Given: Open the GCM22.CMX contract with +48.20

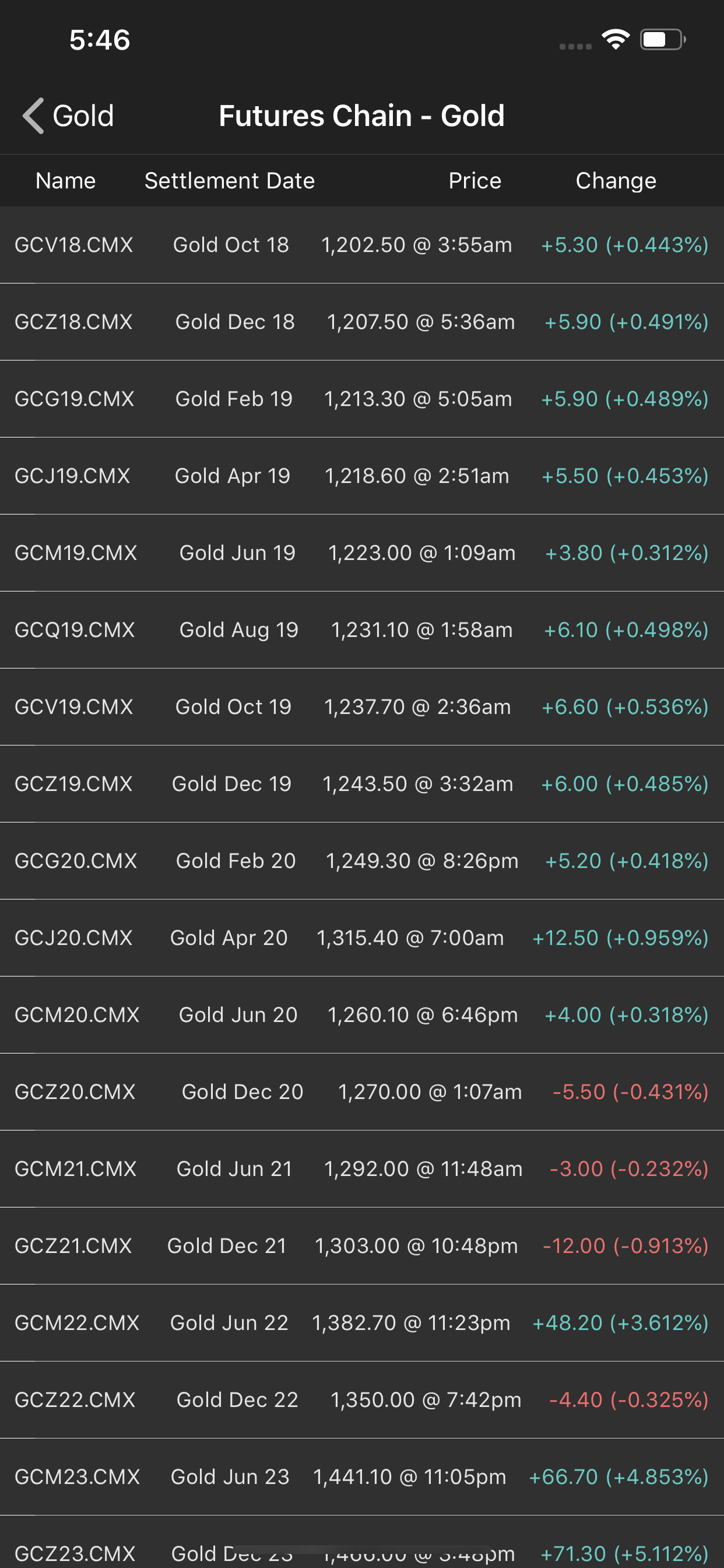Looking at the screenshot, I should [362, 1322].
